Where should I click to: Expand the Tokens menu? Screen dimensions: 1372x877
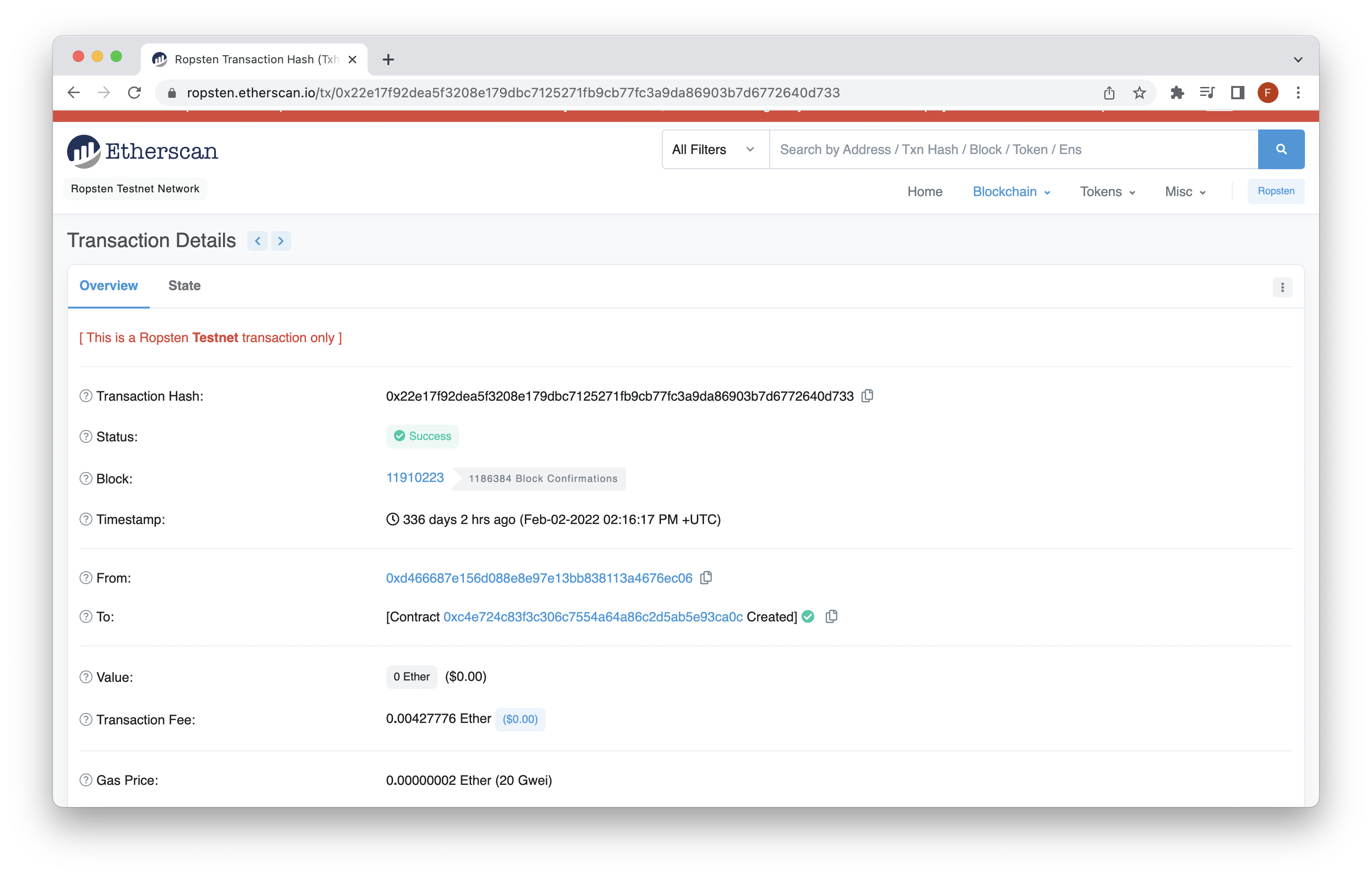click(x=1107, y=192)
